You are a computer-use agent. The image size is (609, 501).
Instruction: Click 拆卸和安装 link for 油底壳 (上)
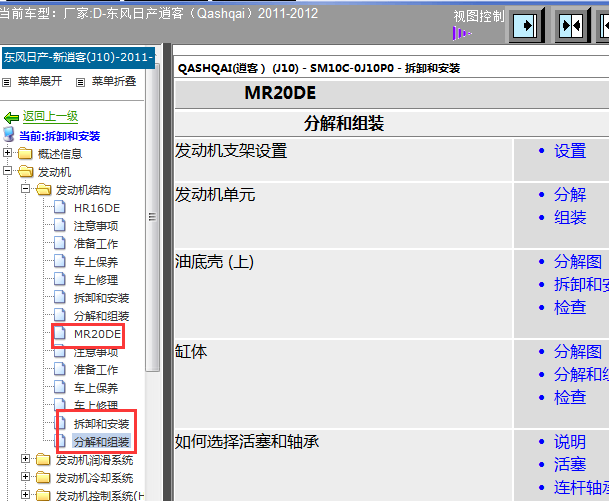pos(581,284)
